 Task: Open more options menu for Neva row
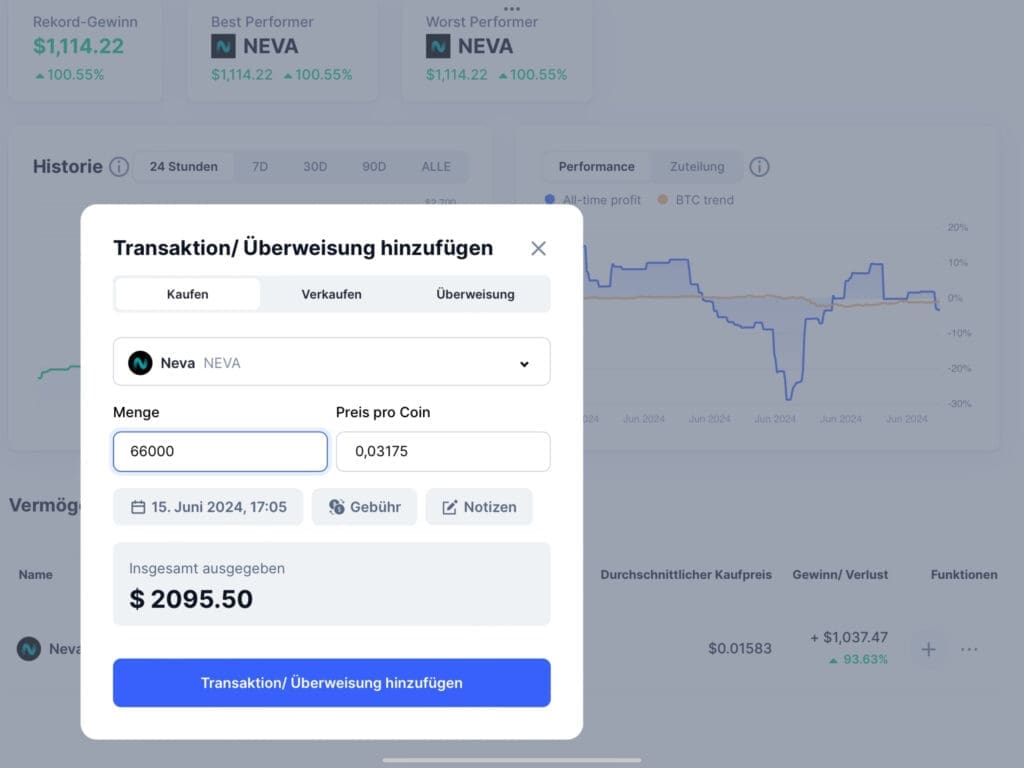tap(968, 649)
